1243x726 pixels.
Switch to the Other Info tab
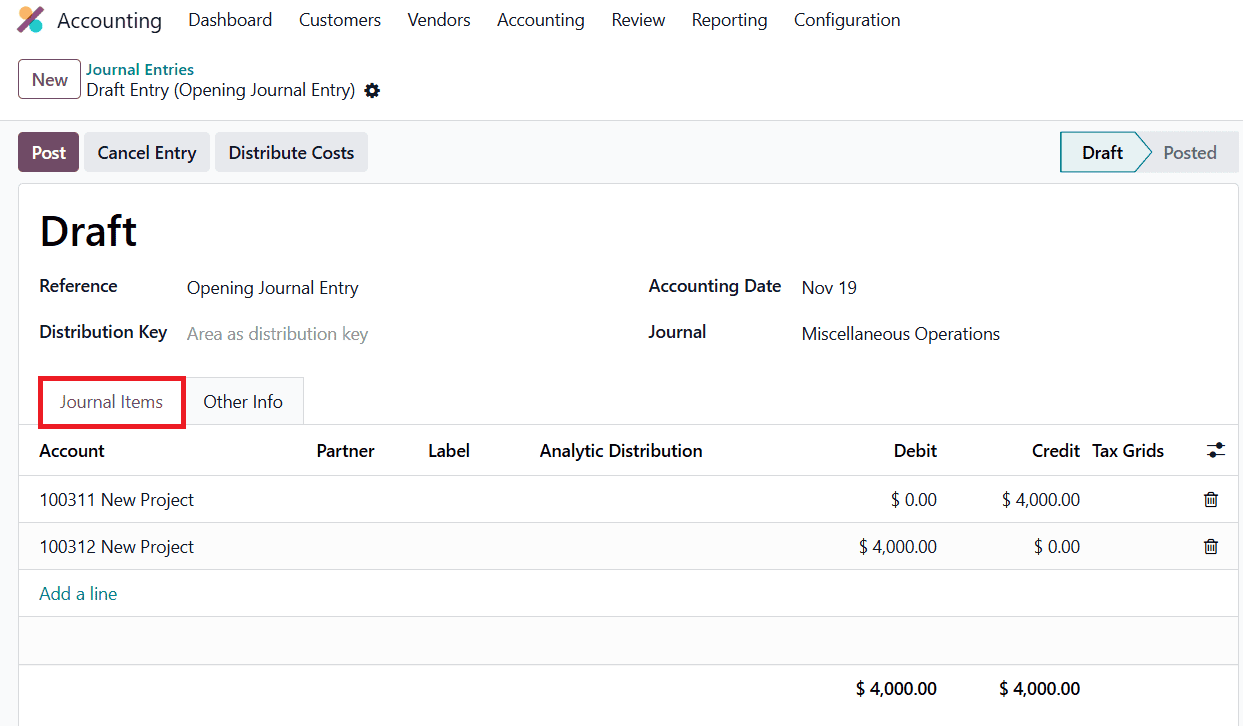243,401
